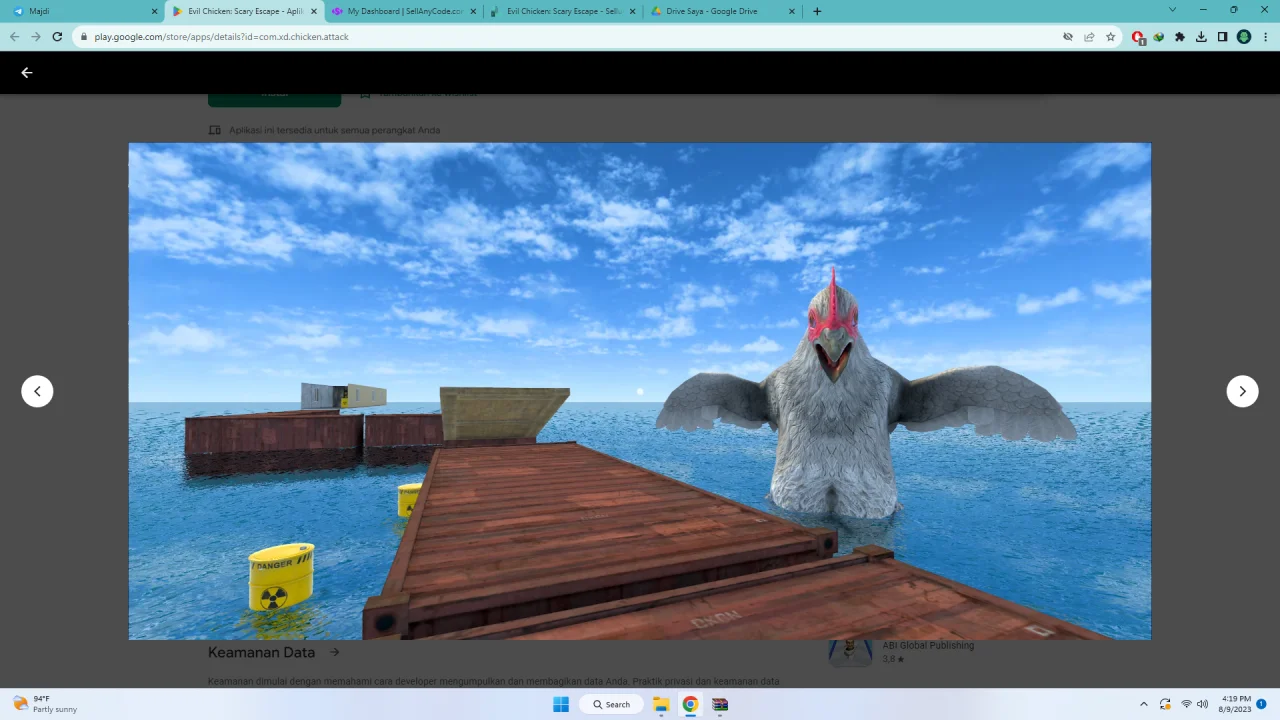Go forward in browser history
This screenshot has height=720, width=1280.
(36, 37)
